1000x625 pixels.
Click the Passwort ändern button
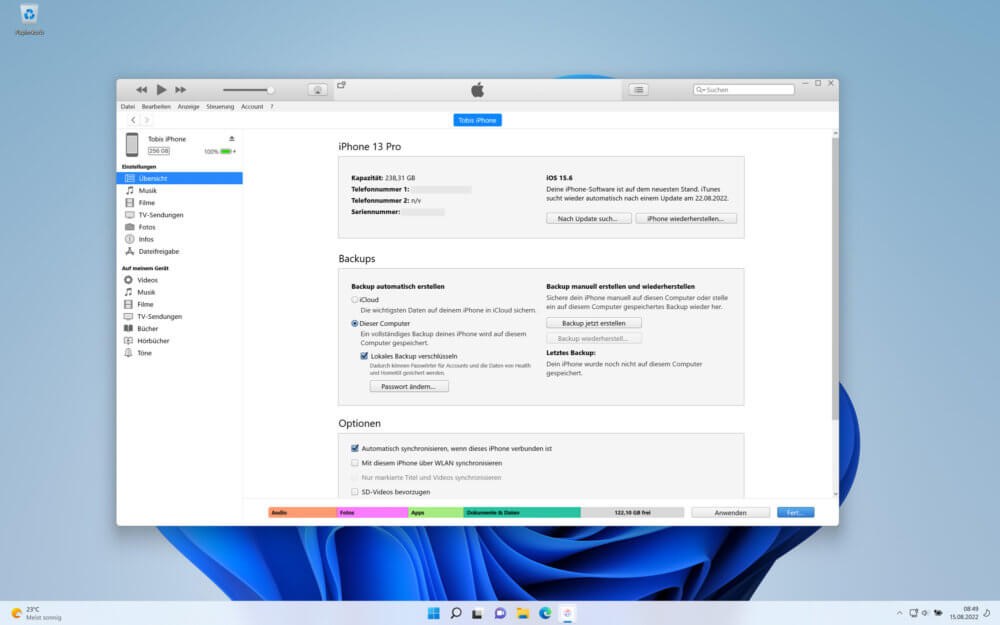tap(409, 386)
